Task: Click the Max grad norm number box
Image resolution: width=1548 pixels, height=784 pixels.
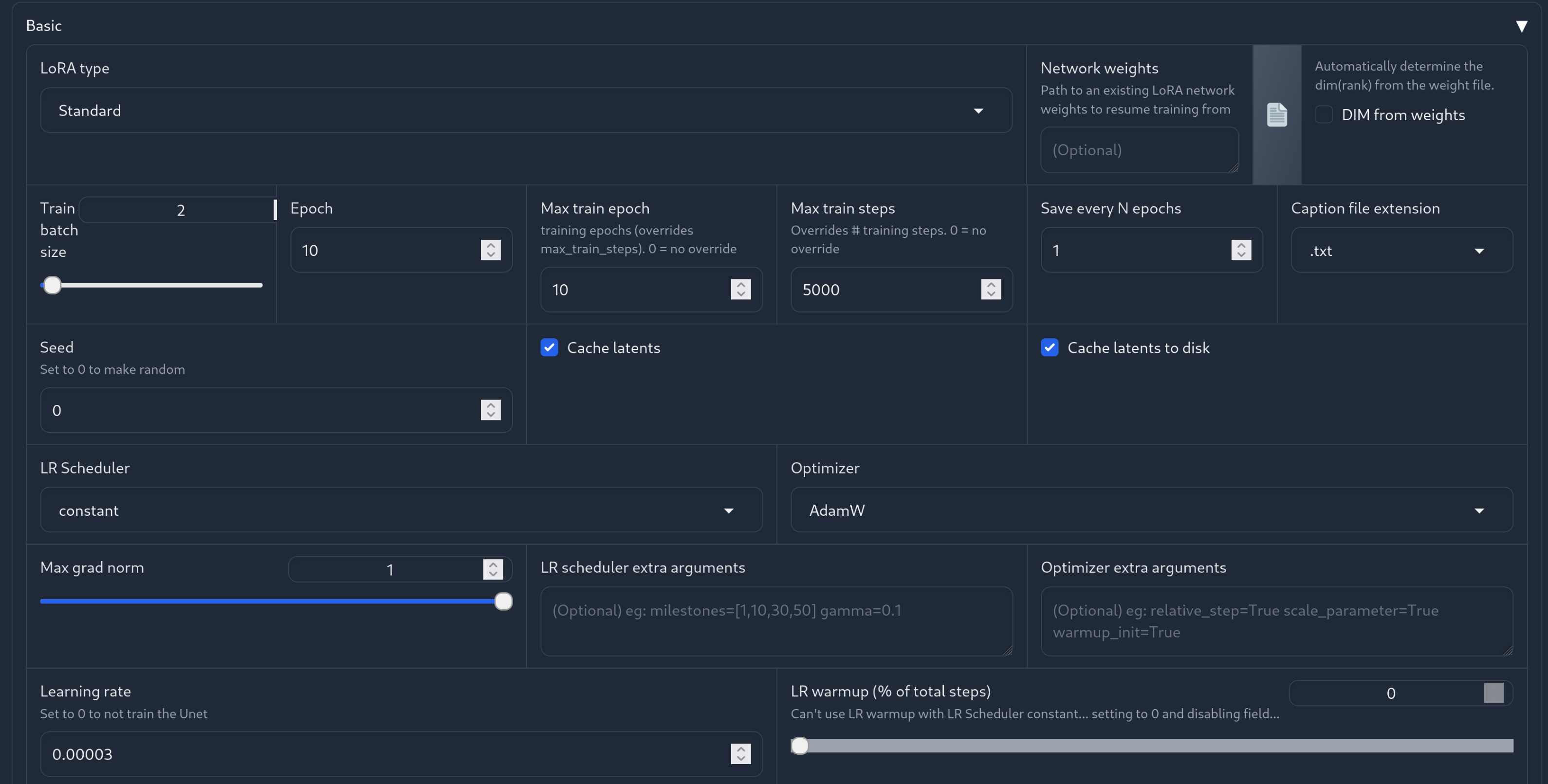Action: pos(400,569)
